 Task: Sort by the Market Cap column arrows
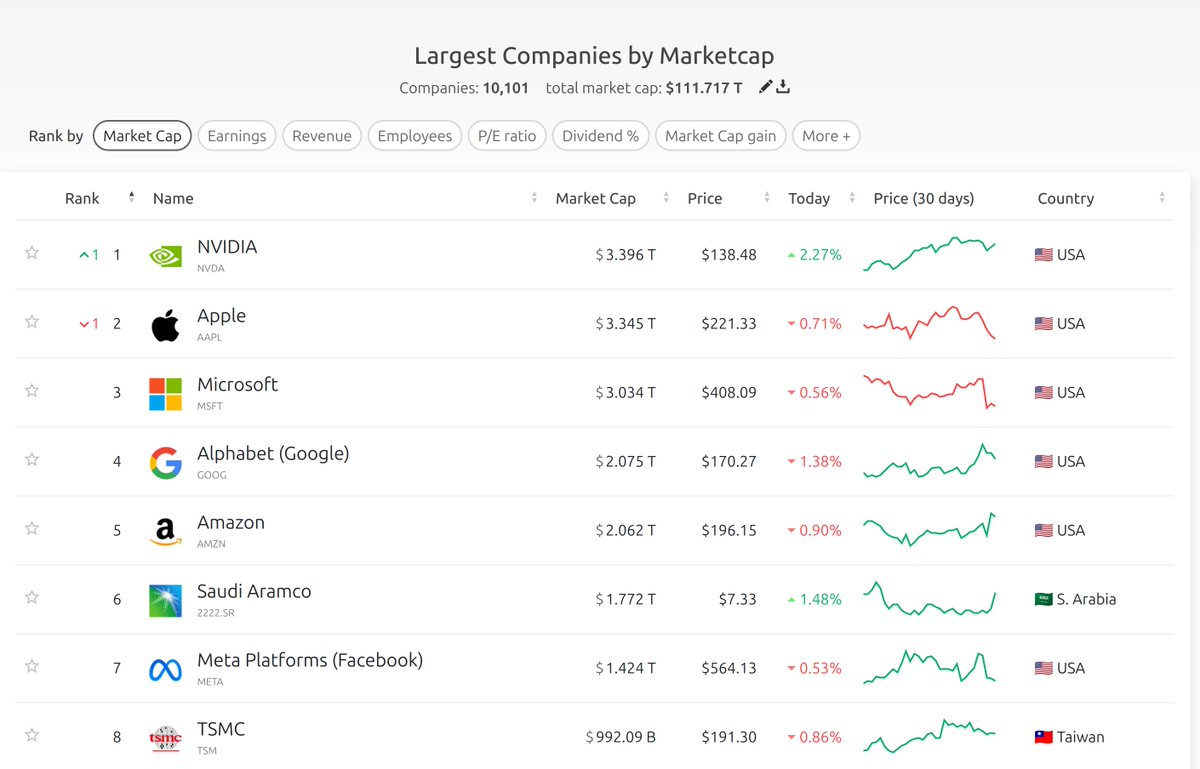coord(664,198)
